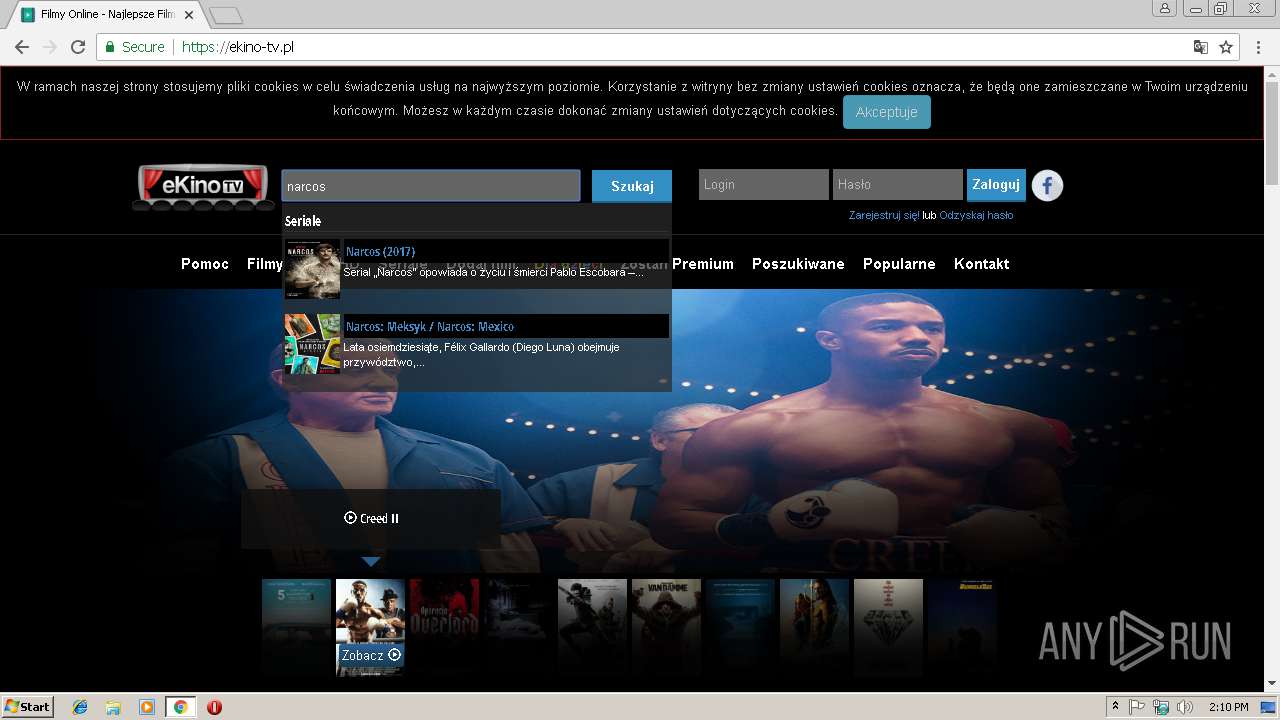Image resolution: width=1280 pixels, height=720 pixels.
Task: Open Premium menu item
Action: tap(703, 264)
